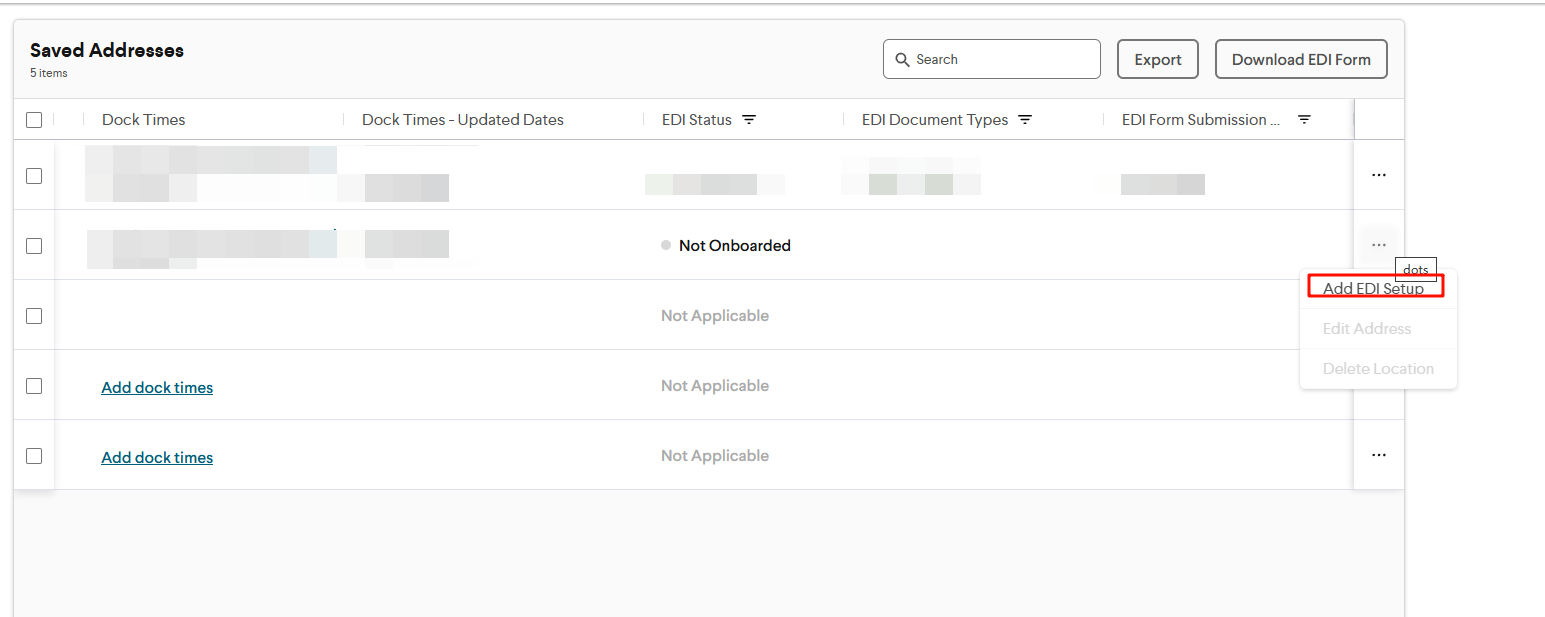Viewport: 1545px width, 617px height.
Task: Check the last row's checkbox
Action: 34,456
